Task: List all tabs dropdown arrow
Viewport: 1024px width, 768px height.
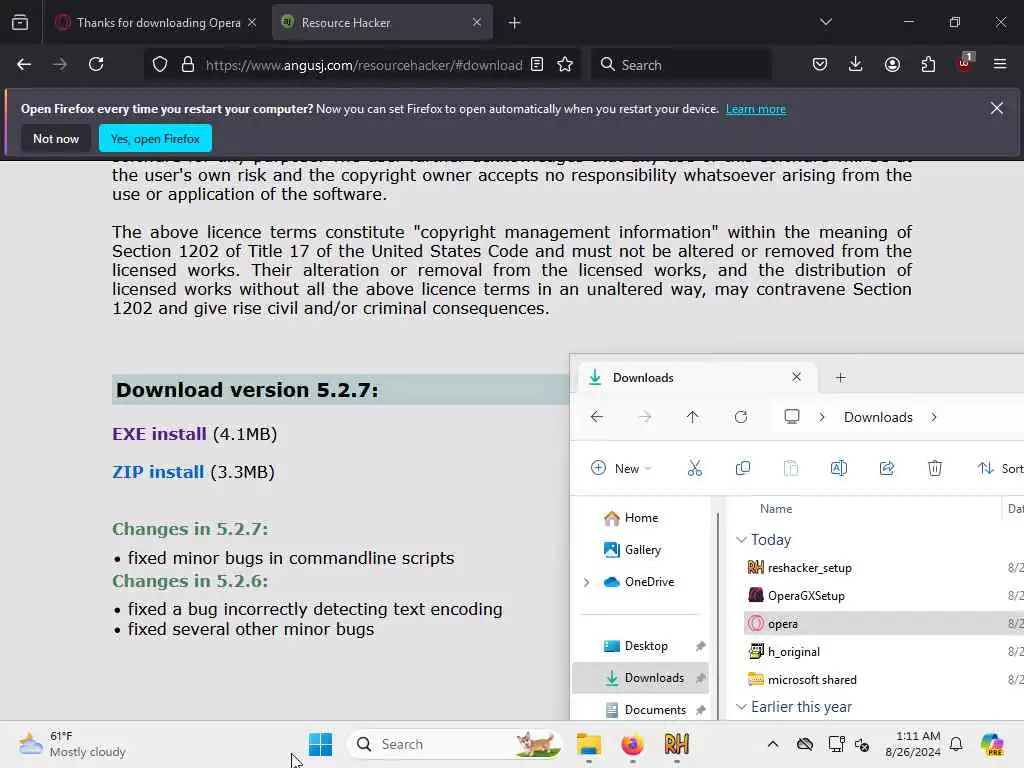Action: click(x=826, y=22)
